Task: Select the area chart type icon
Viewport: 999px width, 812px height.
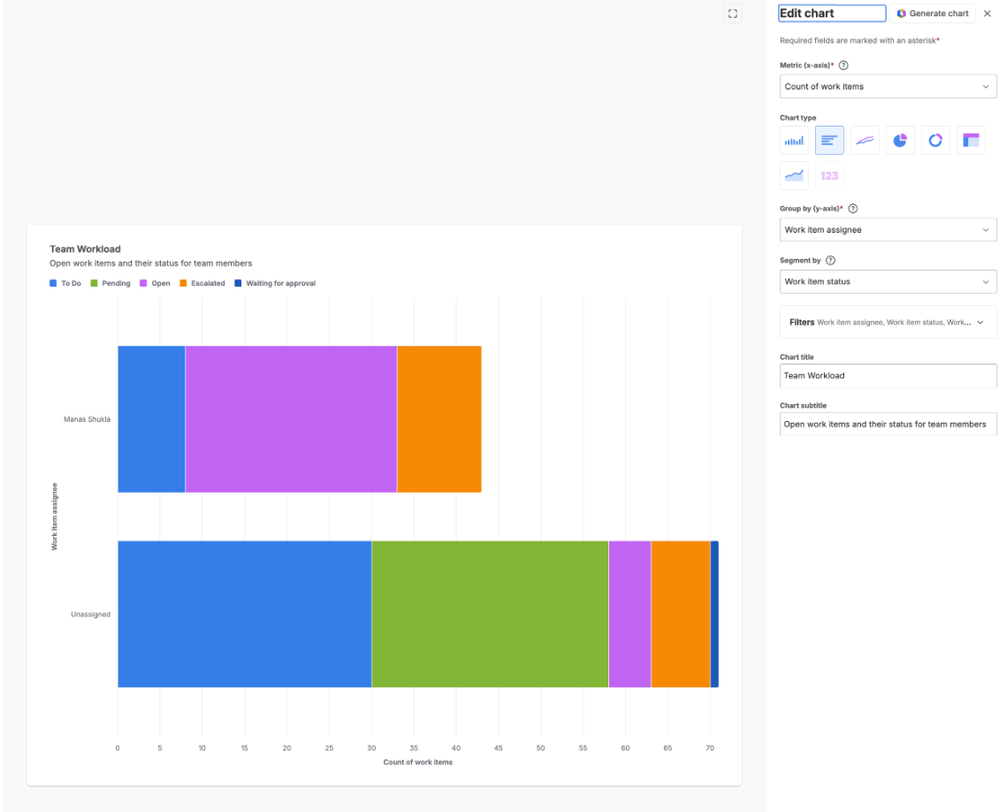Action: pyautogui.click(x=794, y=175)
